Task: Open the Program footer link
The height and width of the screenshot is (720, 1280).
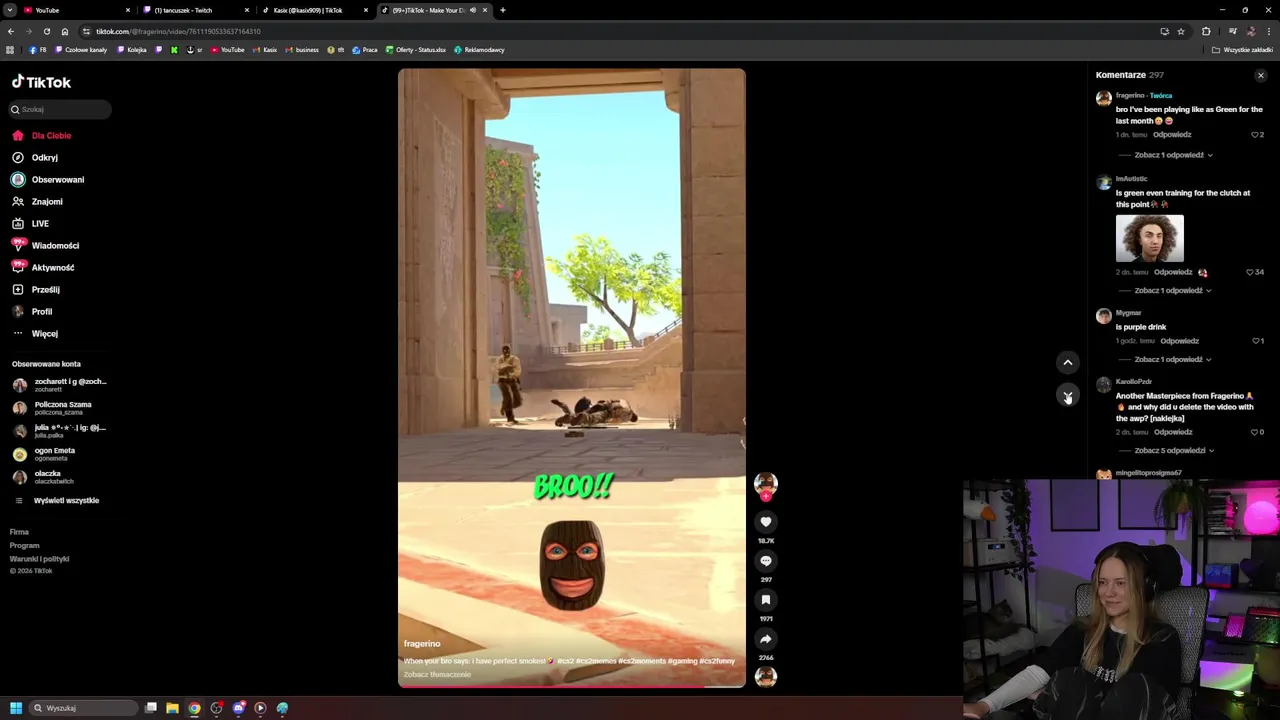Action: tap(24, 546)
